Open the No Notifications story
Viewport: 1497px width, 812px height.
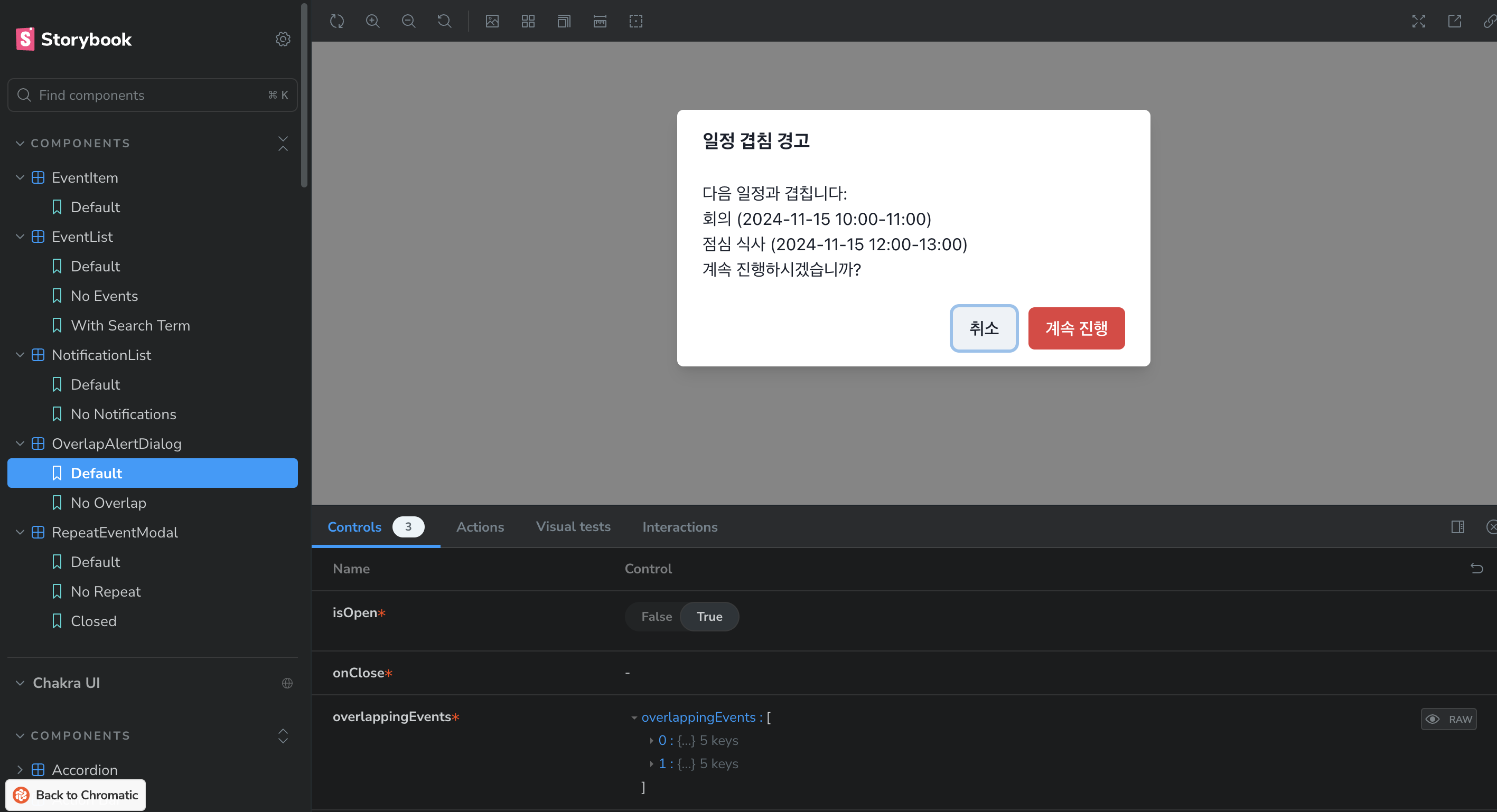click(152, 414)
